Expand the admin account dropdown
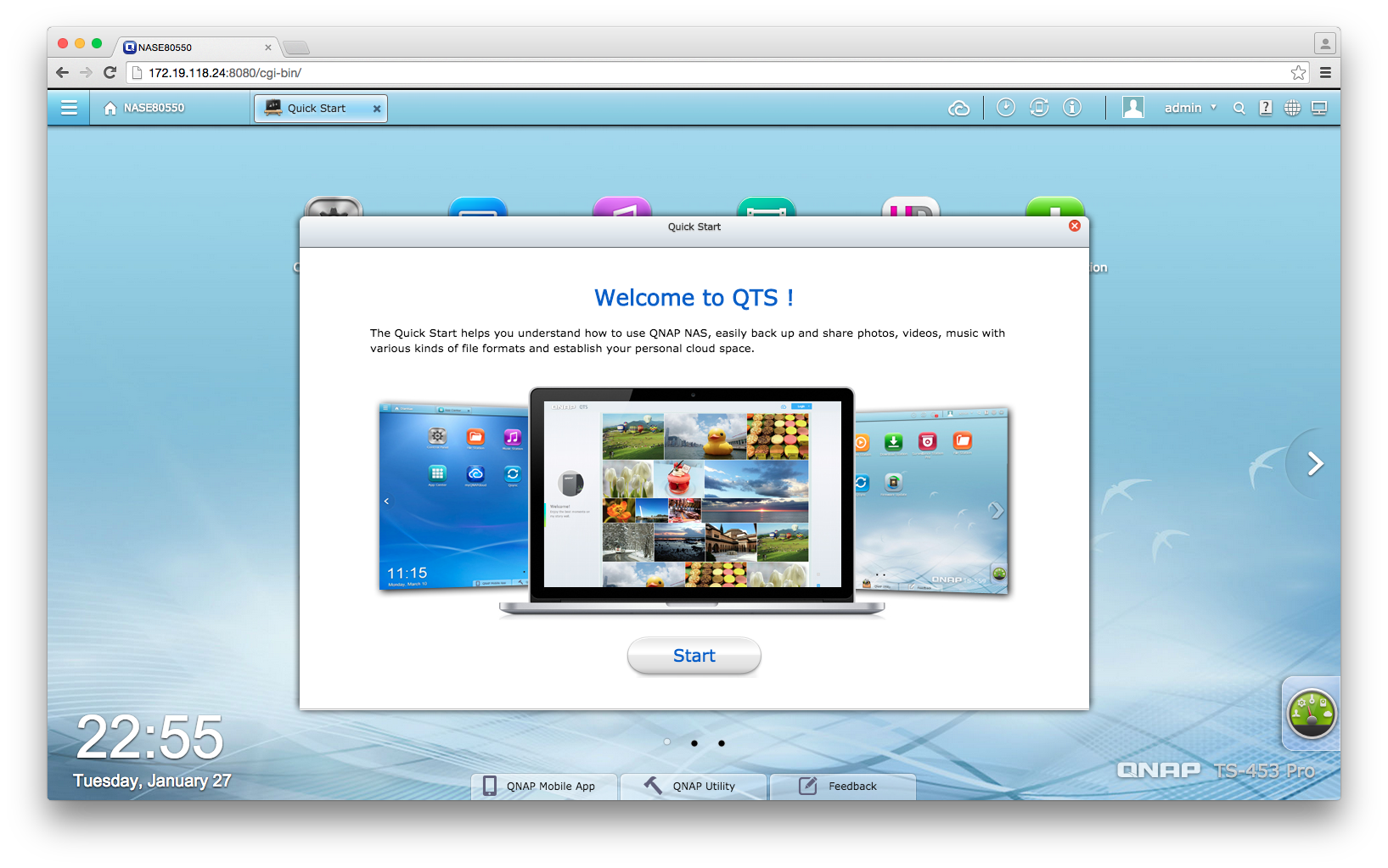The image size is (1388, 868). [1190, 108]
